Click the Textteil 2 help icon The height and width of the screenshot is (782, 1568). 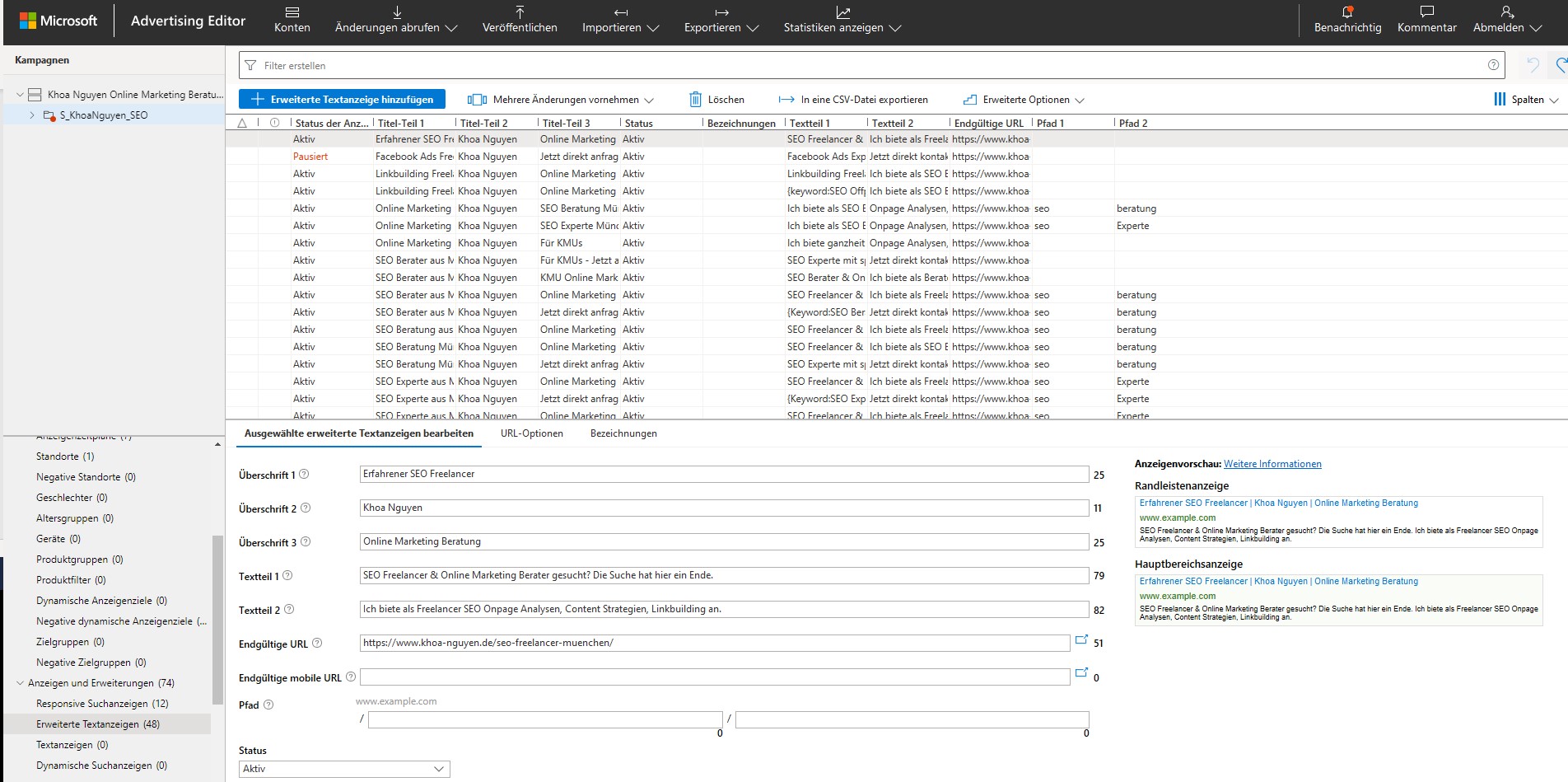pos(289,610)
